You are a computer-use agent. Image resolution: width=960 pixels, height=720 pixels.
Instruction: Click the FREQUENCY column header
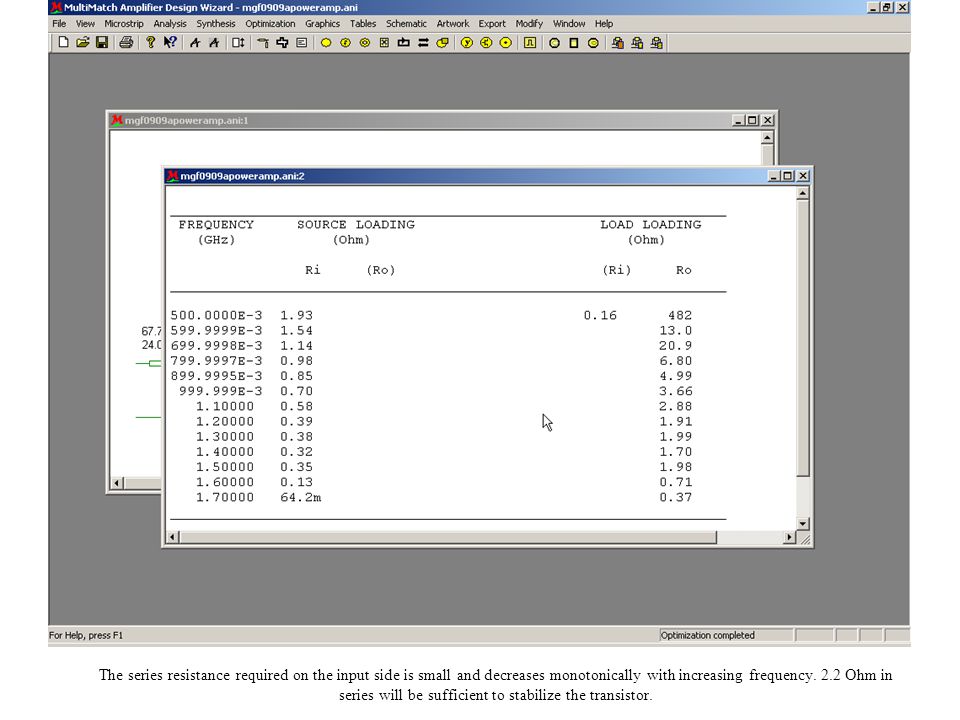tap(216, 225)
